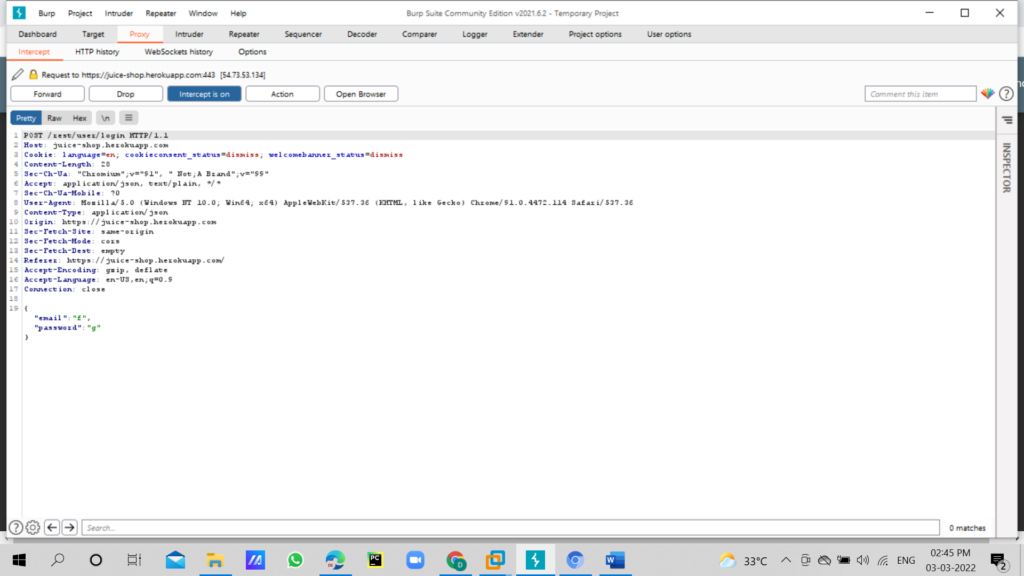Viewport: 1024px width, 576px height.
Task: Click the search settings gear icon
Action: 33,527
